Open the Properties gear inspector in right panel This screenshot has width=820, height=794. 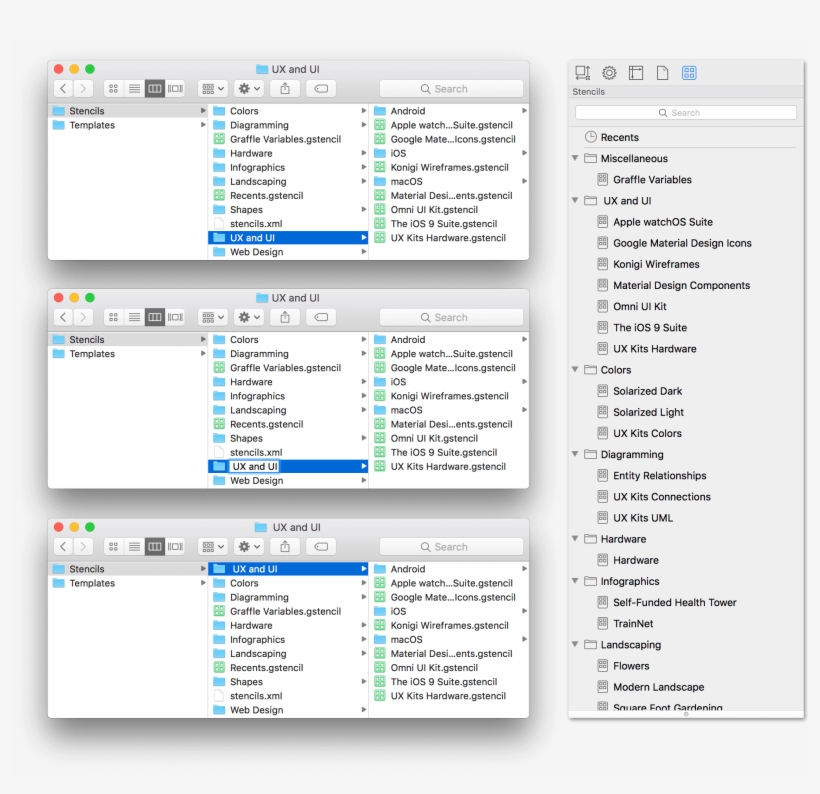pyautogui.click(x=608, y=73)
